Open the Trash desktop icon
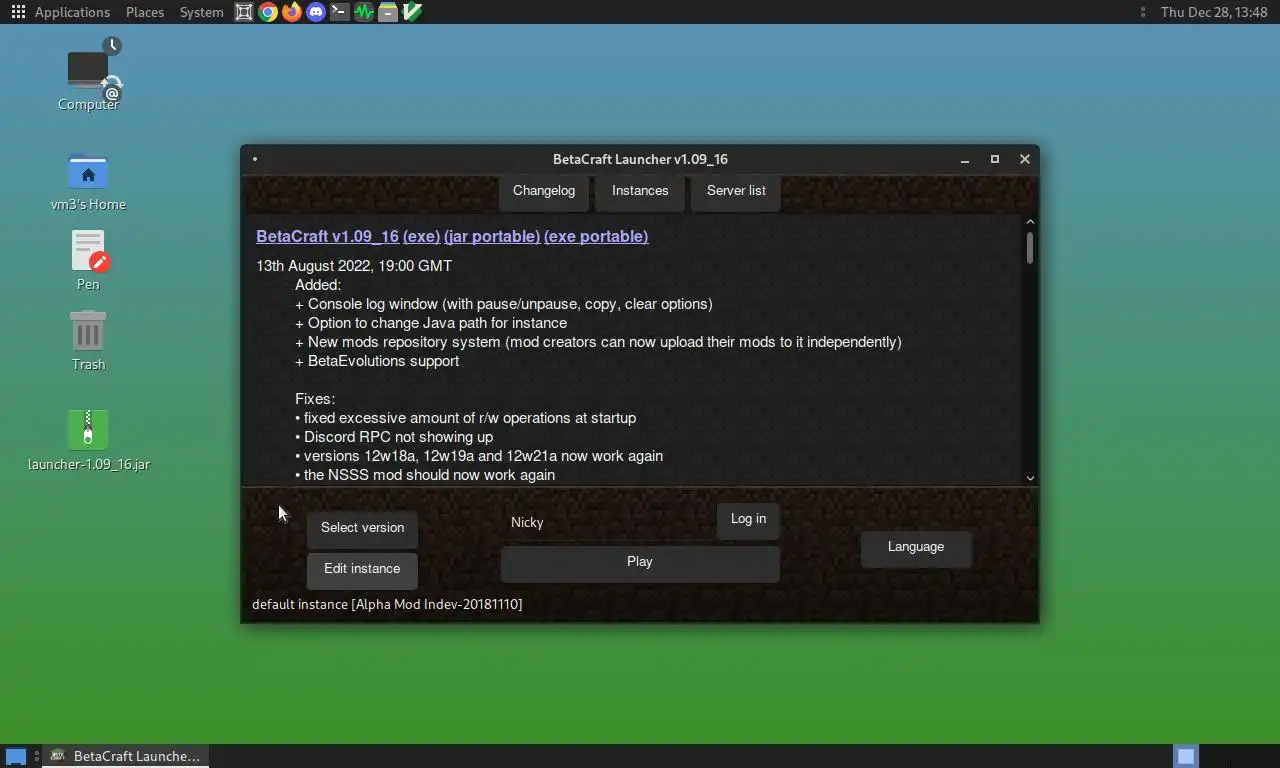Viewport: 1280px width, 768px height. point(88,340)
